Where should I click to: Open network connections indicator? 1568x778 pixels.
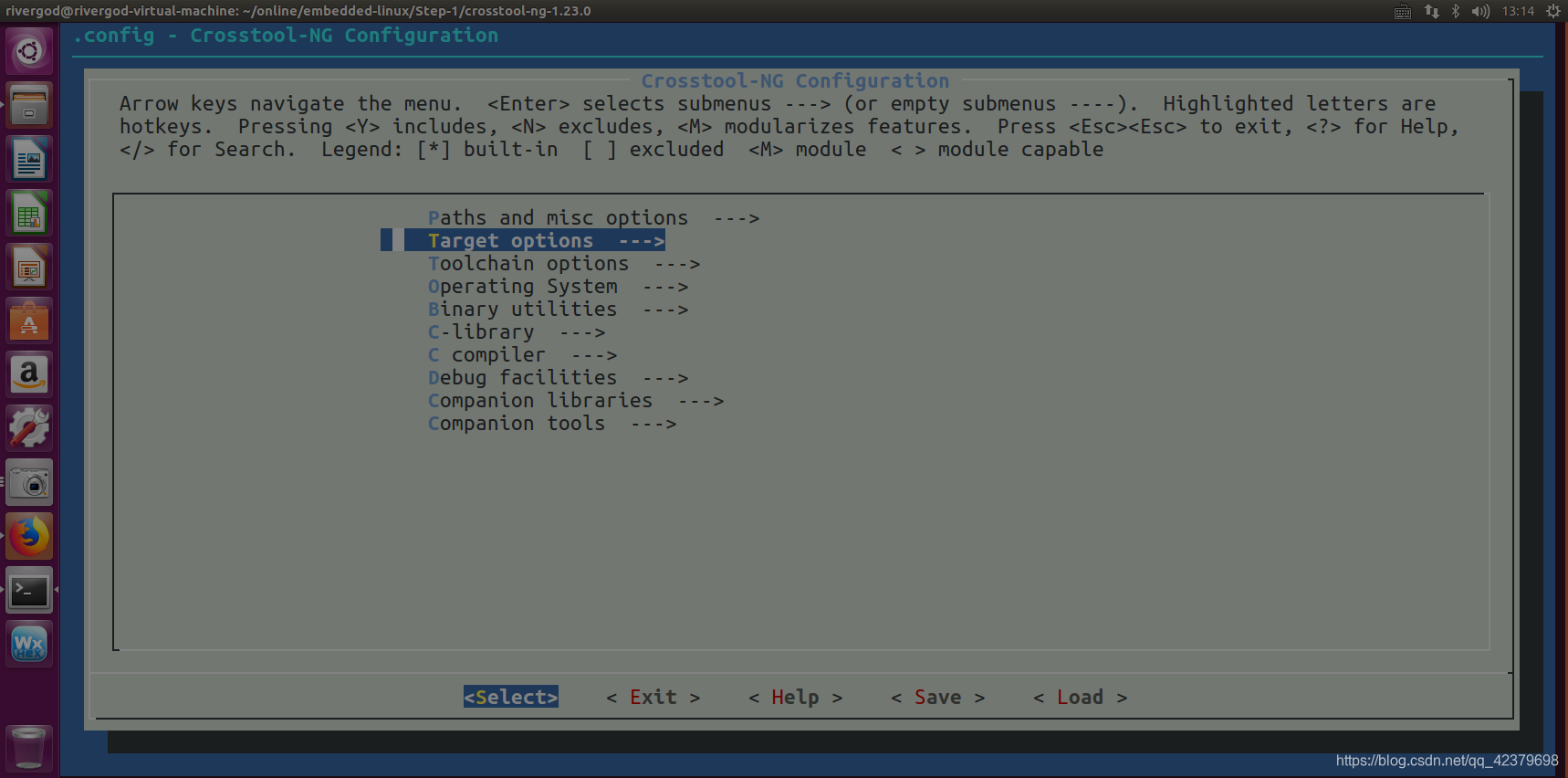(x=1431, y=11)
